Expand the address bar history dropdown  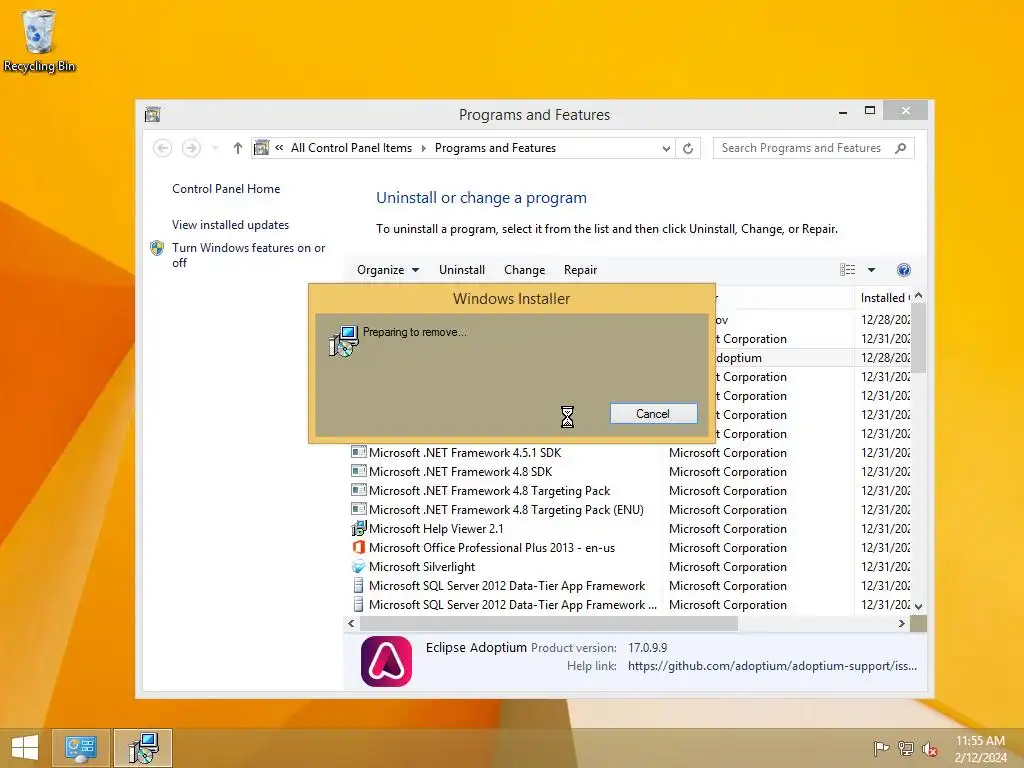[665, 148]
